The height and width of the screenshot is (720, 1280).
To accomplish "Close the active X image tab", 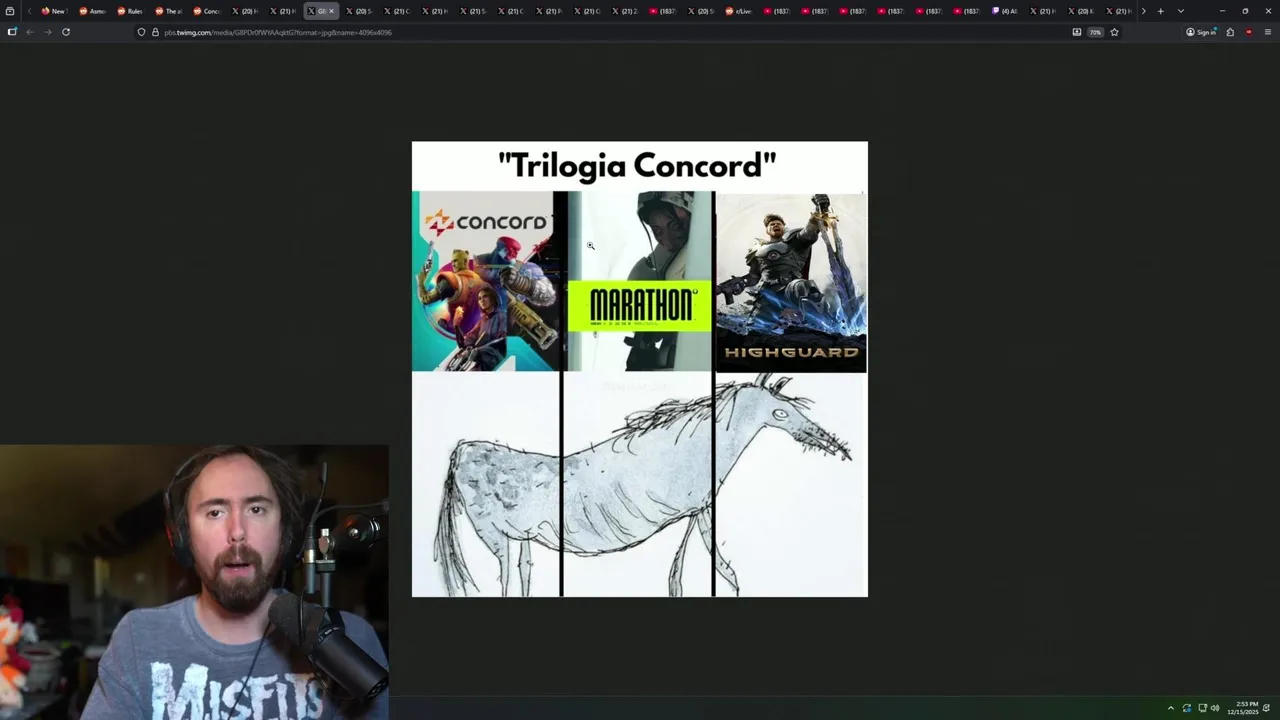I will pos(331,11).
